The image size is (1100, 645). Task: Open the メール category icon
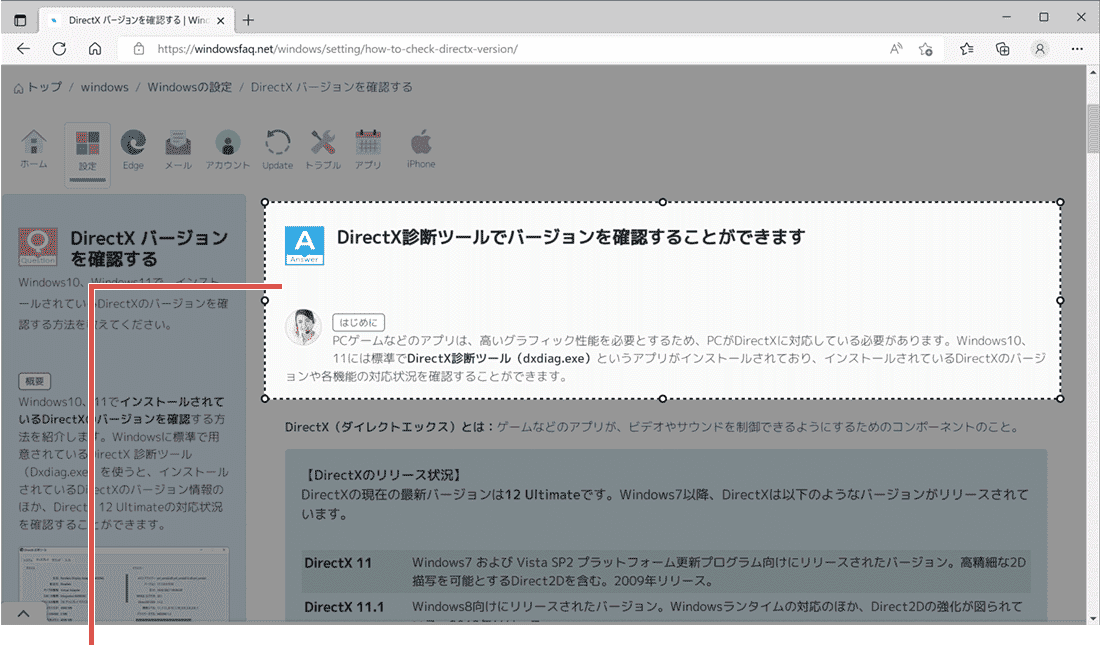point(178,150)
